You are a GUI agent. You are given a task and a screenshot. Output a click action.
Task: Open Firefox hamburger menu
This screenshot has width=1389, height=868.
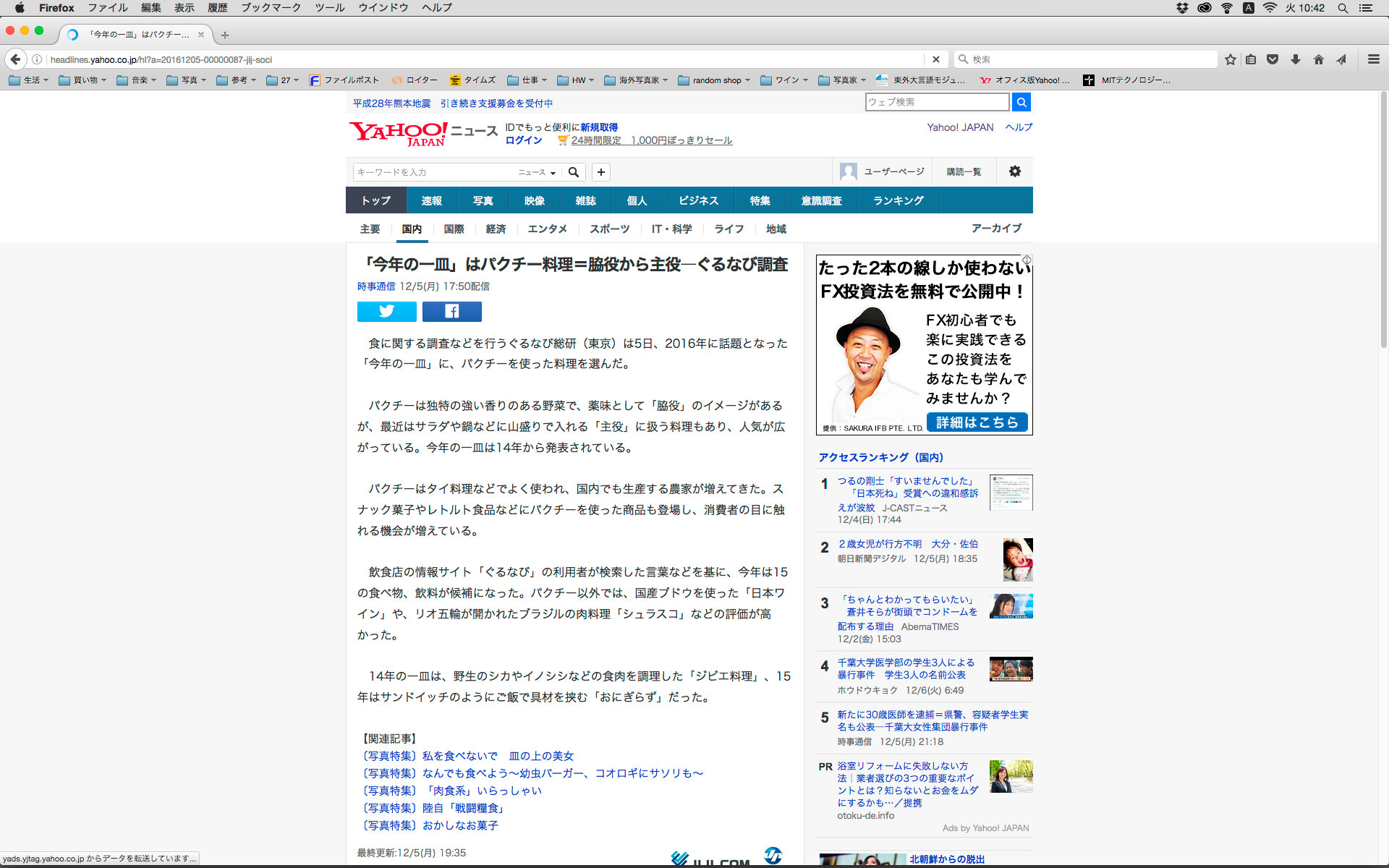pyautogui.click(x=1373, y=59)
